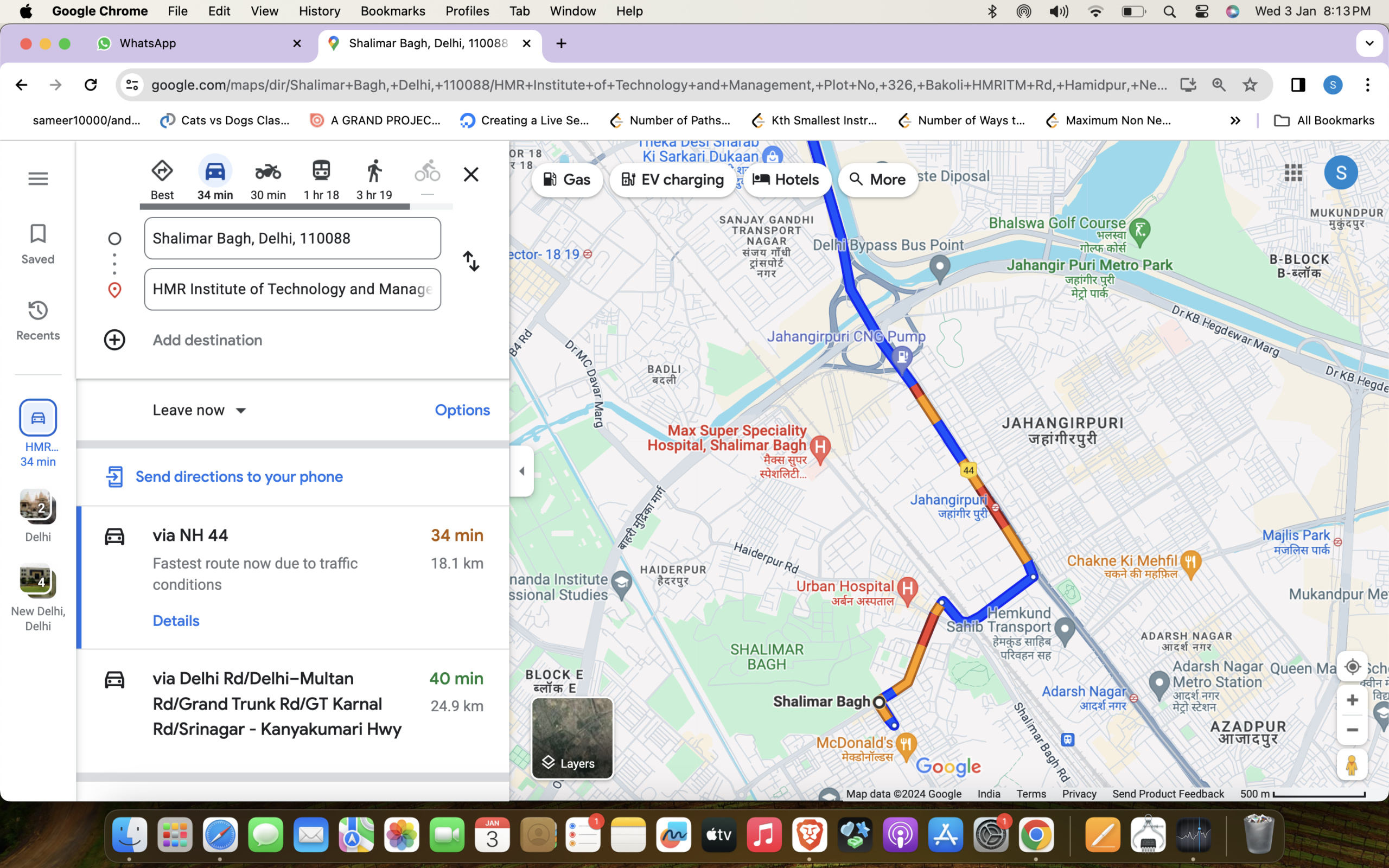Swap the starting point and destination
This screenshot has width=1389, height=868.
coord(470,261)
